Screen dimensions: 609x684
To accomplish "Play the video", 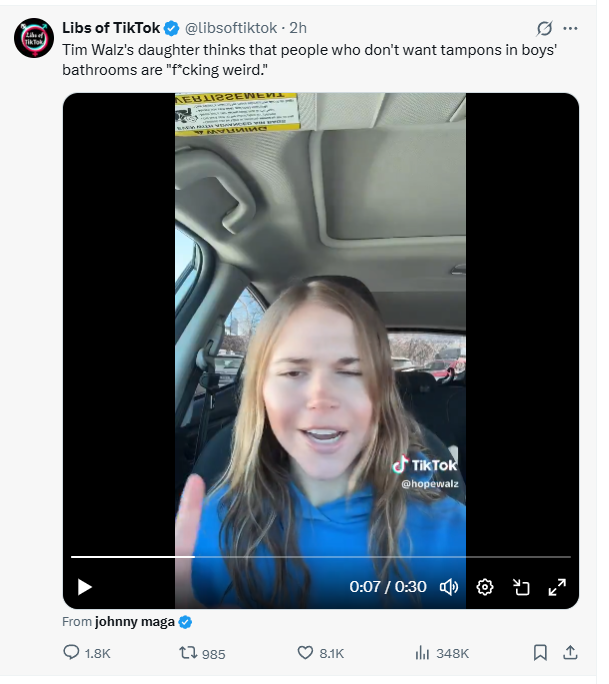I will [x=85, y=587].
